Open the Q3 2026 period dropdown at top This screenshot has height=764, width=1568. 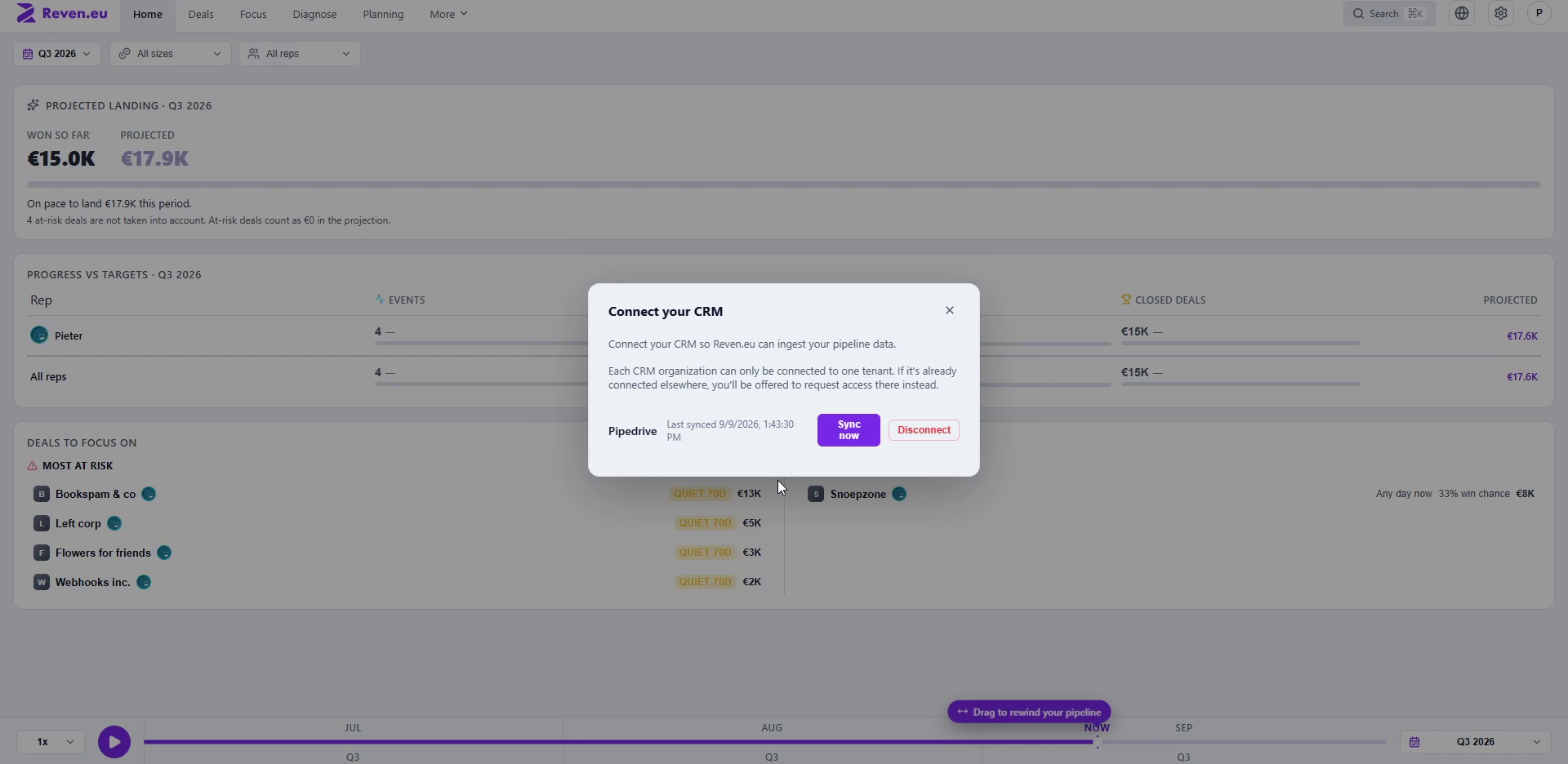[x=57, y=54]
